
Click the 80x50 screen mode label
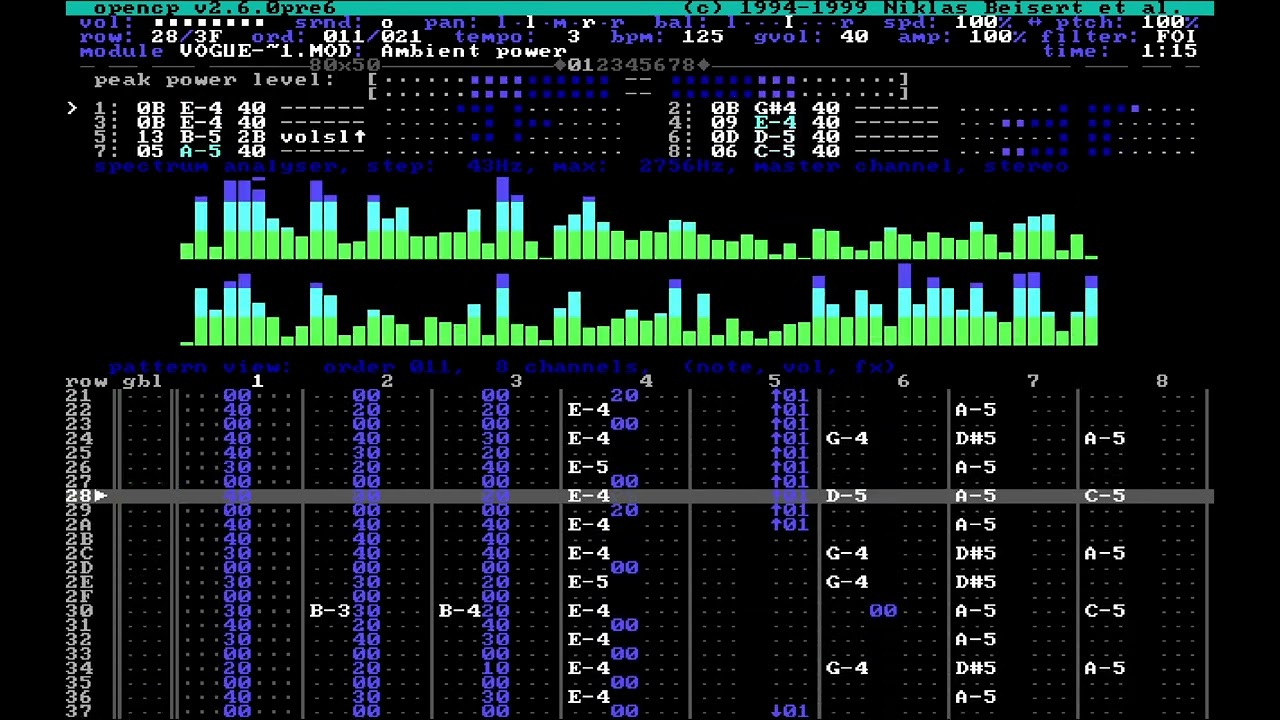click(345, 65)
